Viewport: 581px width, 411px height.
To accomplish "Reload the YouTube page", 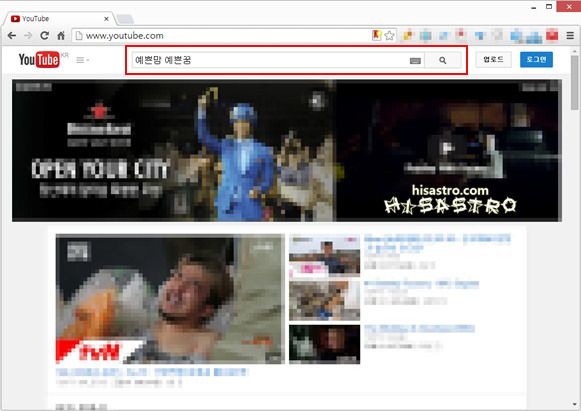I will [x=44, y=36].
